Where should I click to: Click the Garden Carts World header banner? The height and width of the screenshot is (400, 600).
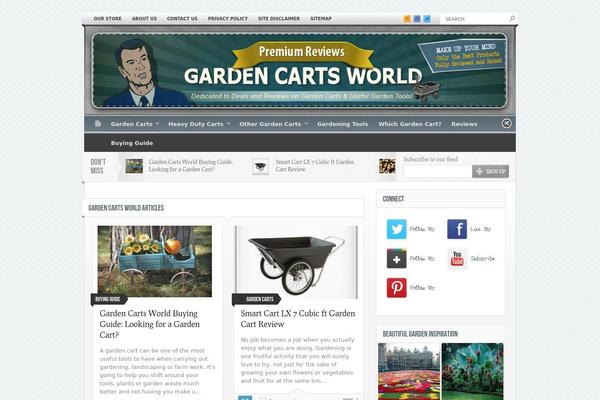point(300,70)
